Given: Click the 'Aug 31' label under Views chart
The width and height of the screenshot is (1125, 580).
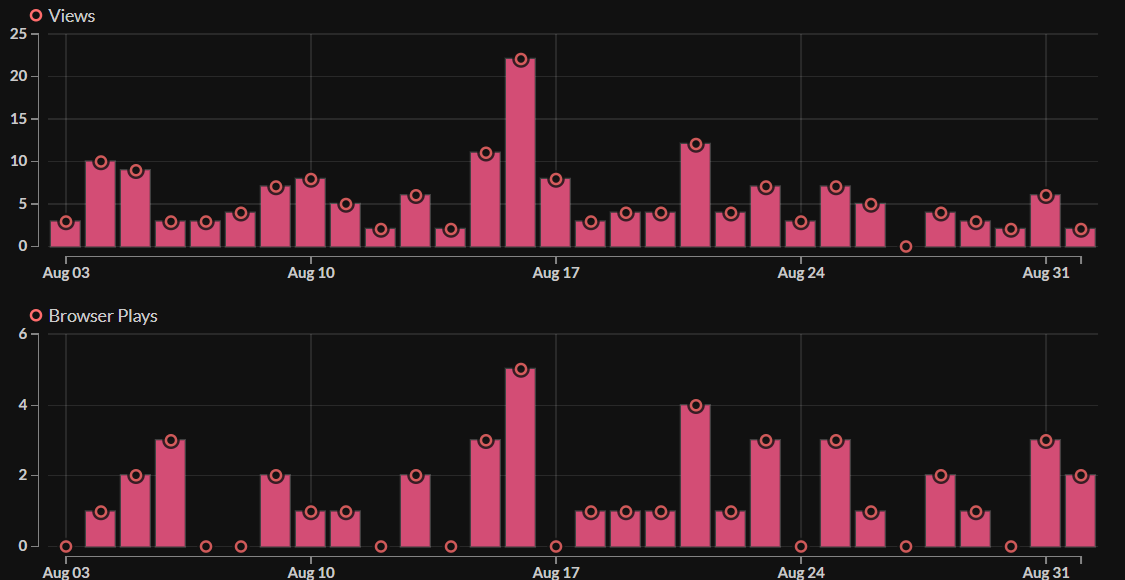Looking at the screenshot, I should [1046, 273].
